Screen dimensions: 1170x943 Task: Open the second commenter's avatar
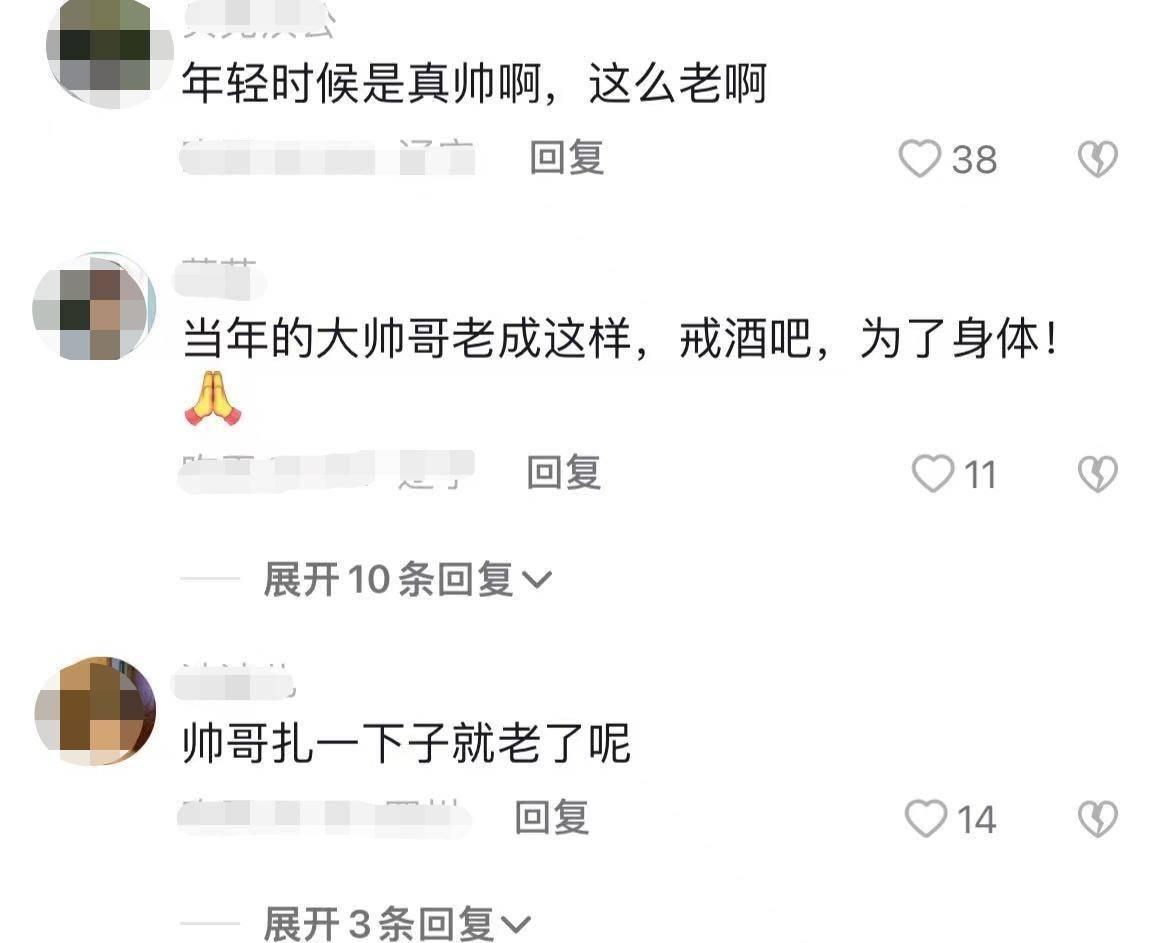[95, 307]
